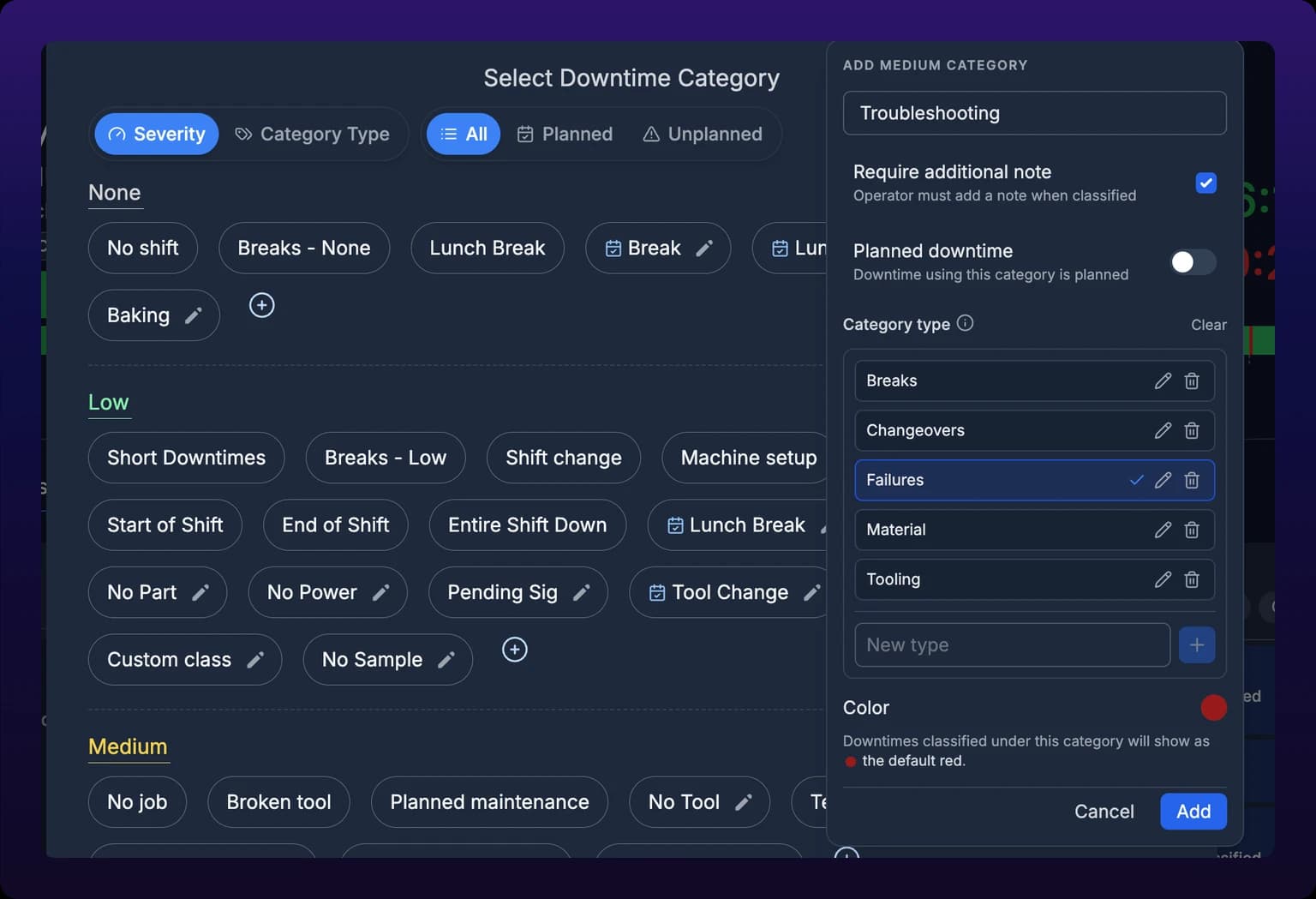Image resolution: width=1316 pixels, height=899 pixels.
Task: Switch grouping to Severity
Action: pos(157,134)
